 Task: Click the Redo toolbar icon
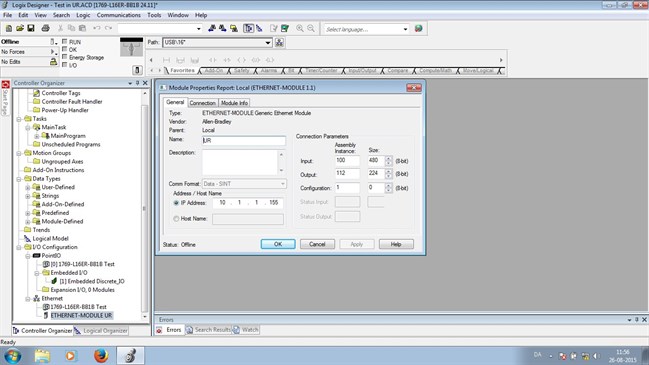click(108, 28)
